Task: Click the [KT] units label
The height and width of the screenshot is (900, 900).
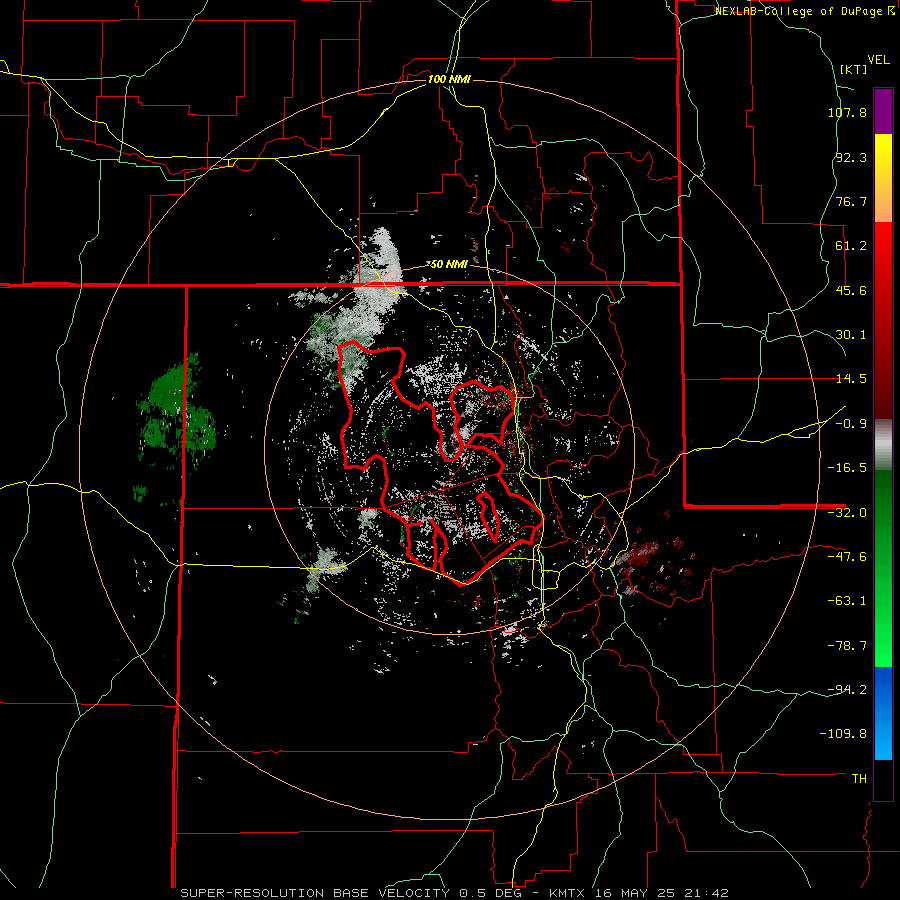Action: point(854,69)
